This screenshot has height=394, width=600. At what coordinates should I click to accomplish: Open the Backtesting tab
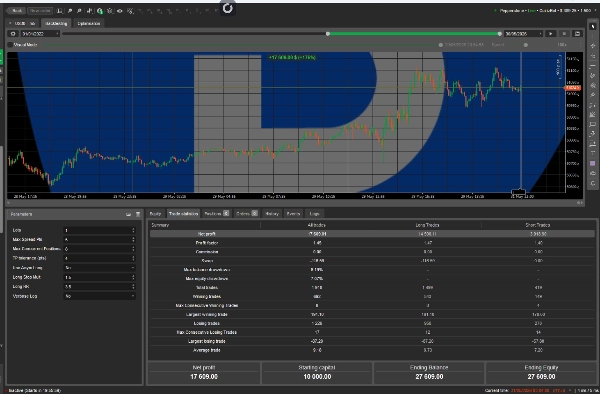[56, 23]
